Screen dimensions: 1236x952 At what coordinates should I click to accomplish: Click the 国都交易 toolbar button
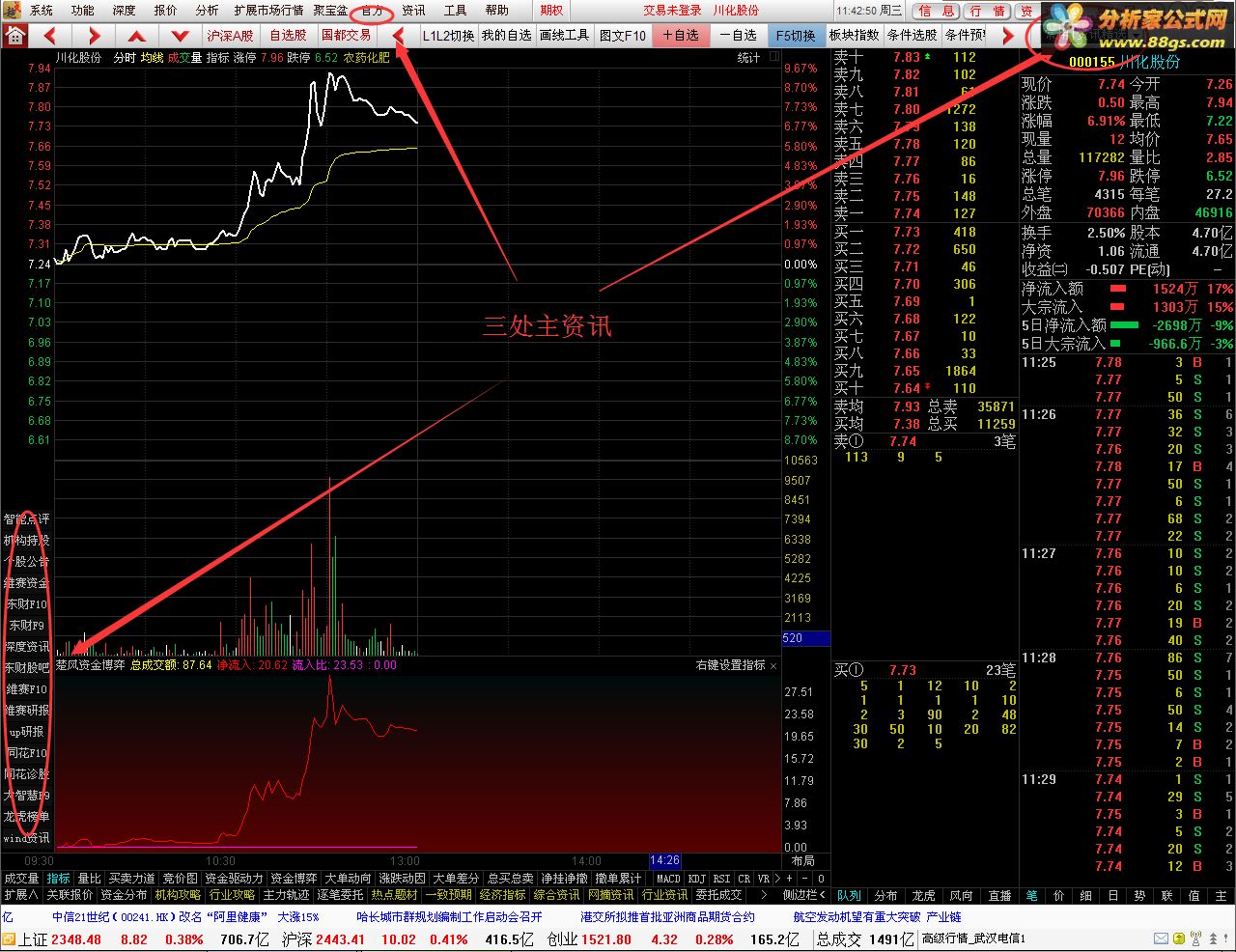click(346, 36)
